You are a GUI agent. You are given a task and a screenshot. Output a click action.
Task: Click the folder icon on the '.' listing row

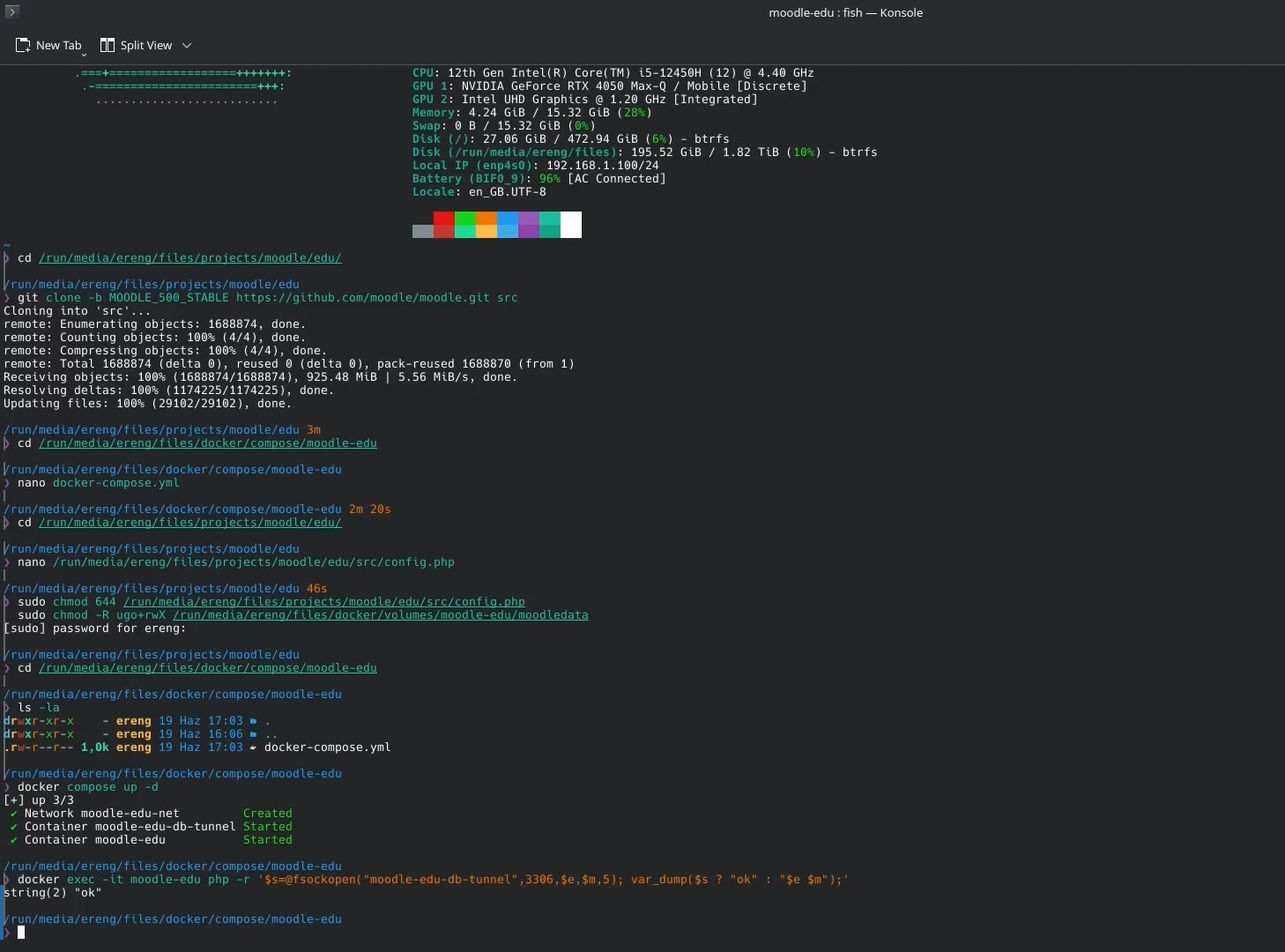point(254,721)
